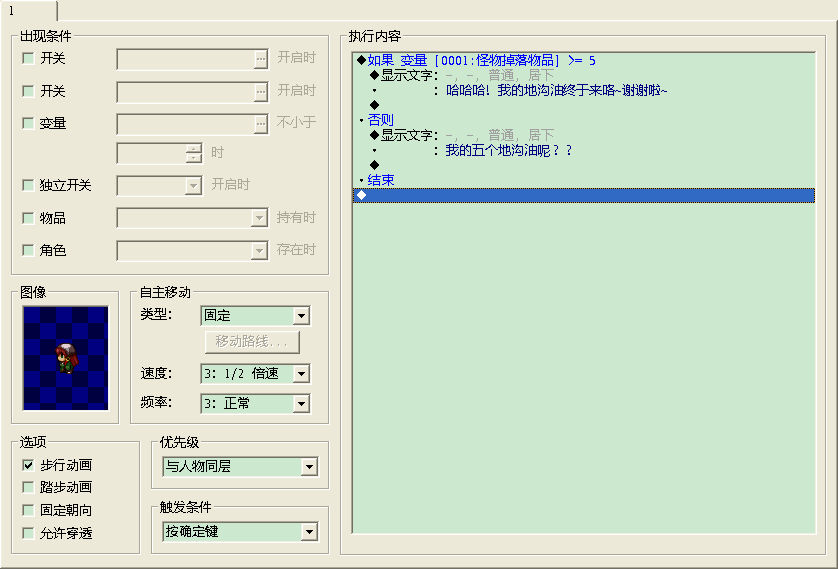Click the first 开关 input field
838x569 pixels.
point(185,59)
